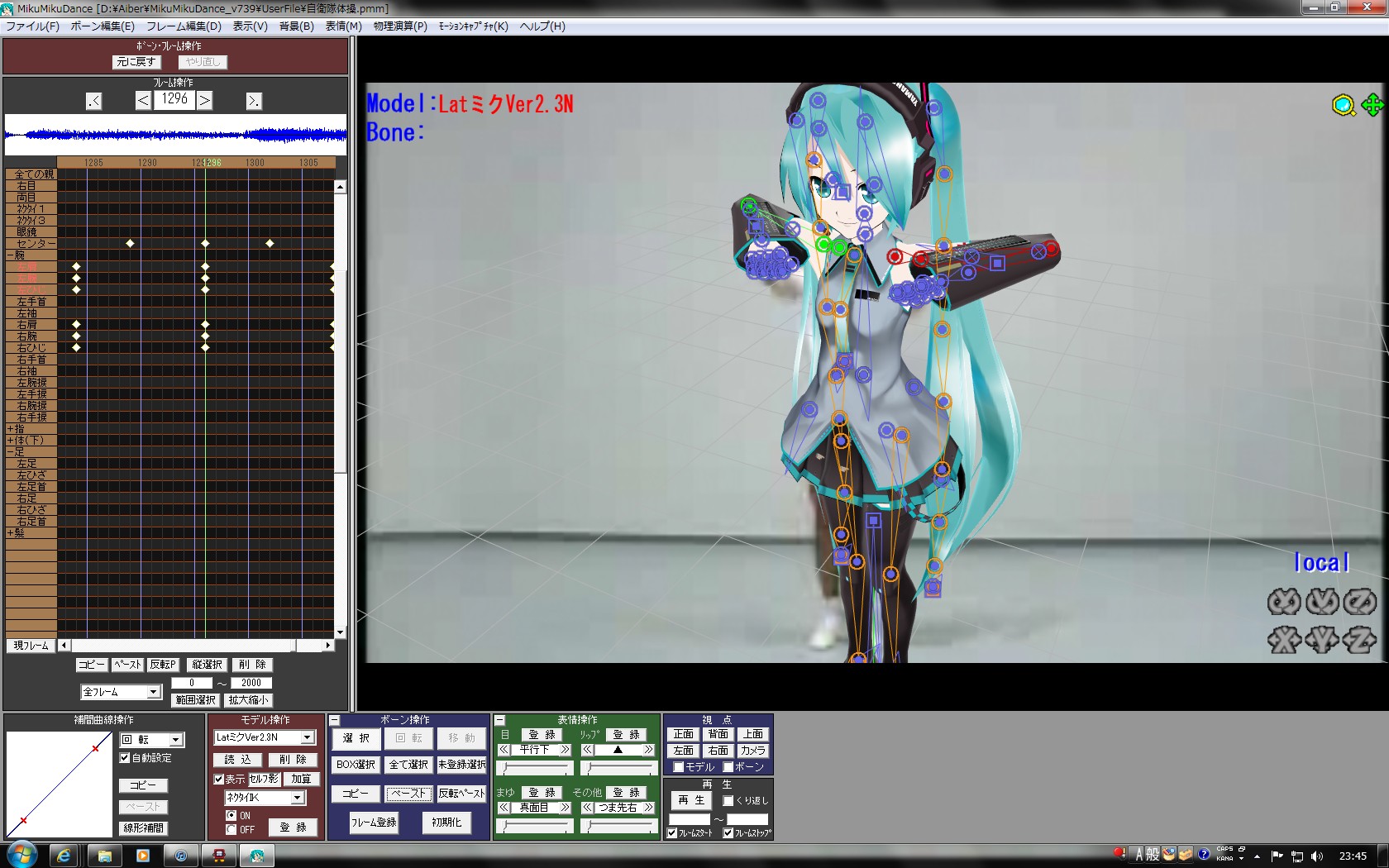Viewport: 1389px width, 868px height.
Task: Click the Z-axis rotation icon in viewport
Action: (x=1359, y=602)
